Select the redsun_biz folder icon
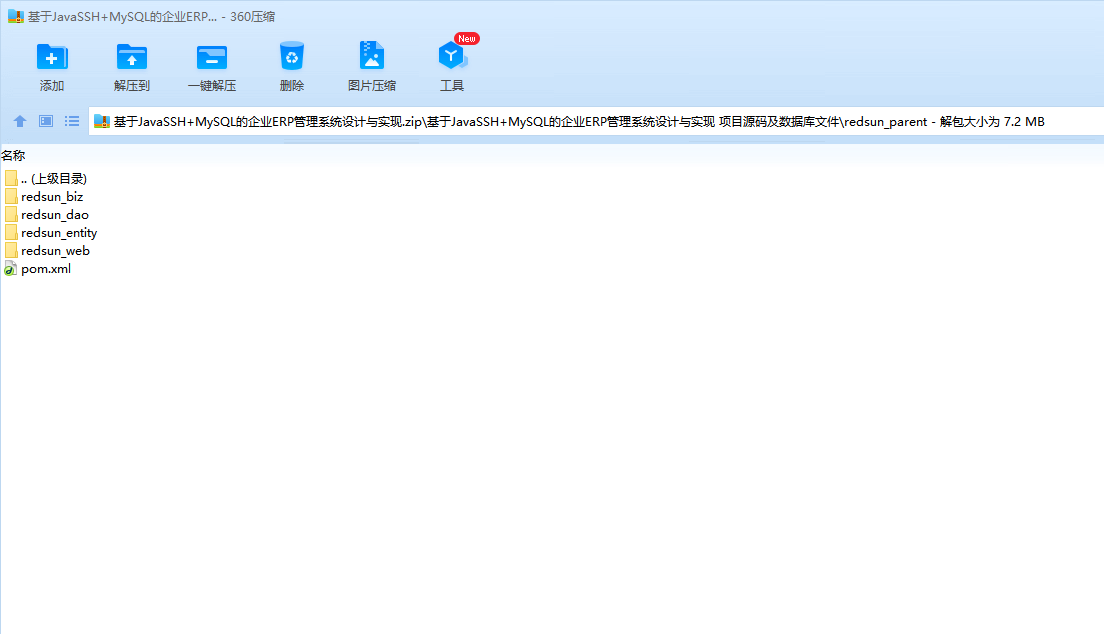This screenshot has width=1104, height=634. pyautogui.click(x=11, y=197)
